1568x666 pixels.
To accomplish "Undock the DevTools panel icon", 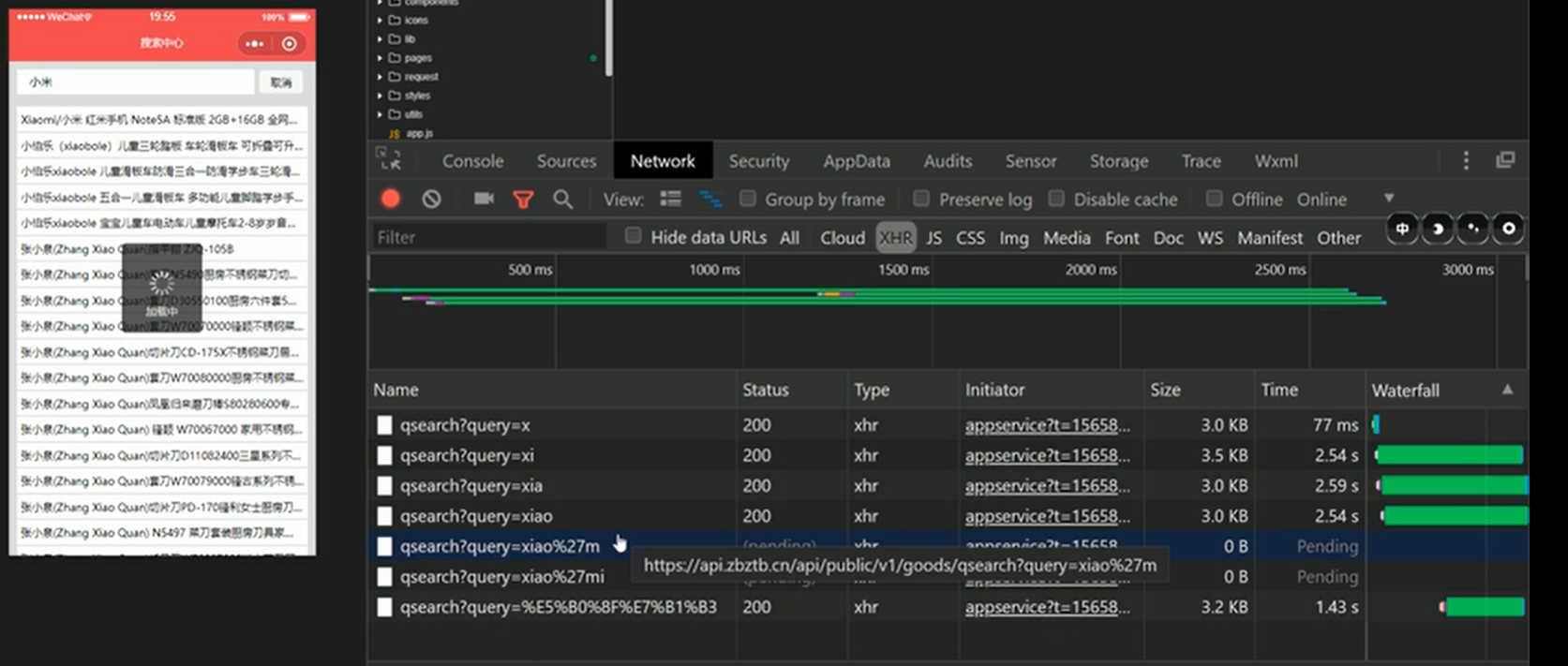I will [1505, 160].
